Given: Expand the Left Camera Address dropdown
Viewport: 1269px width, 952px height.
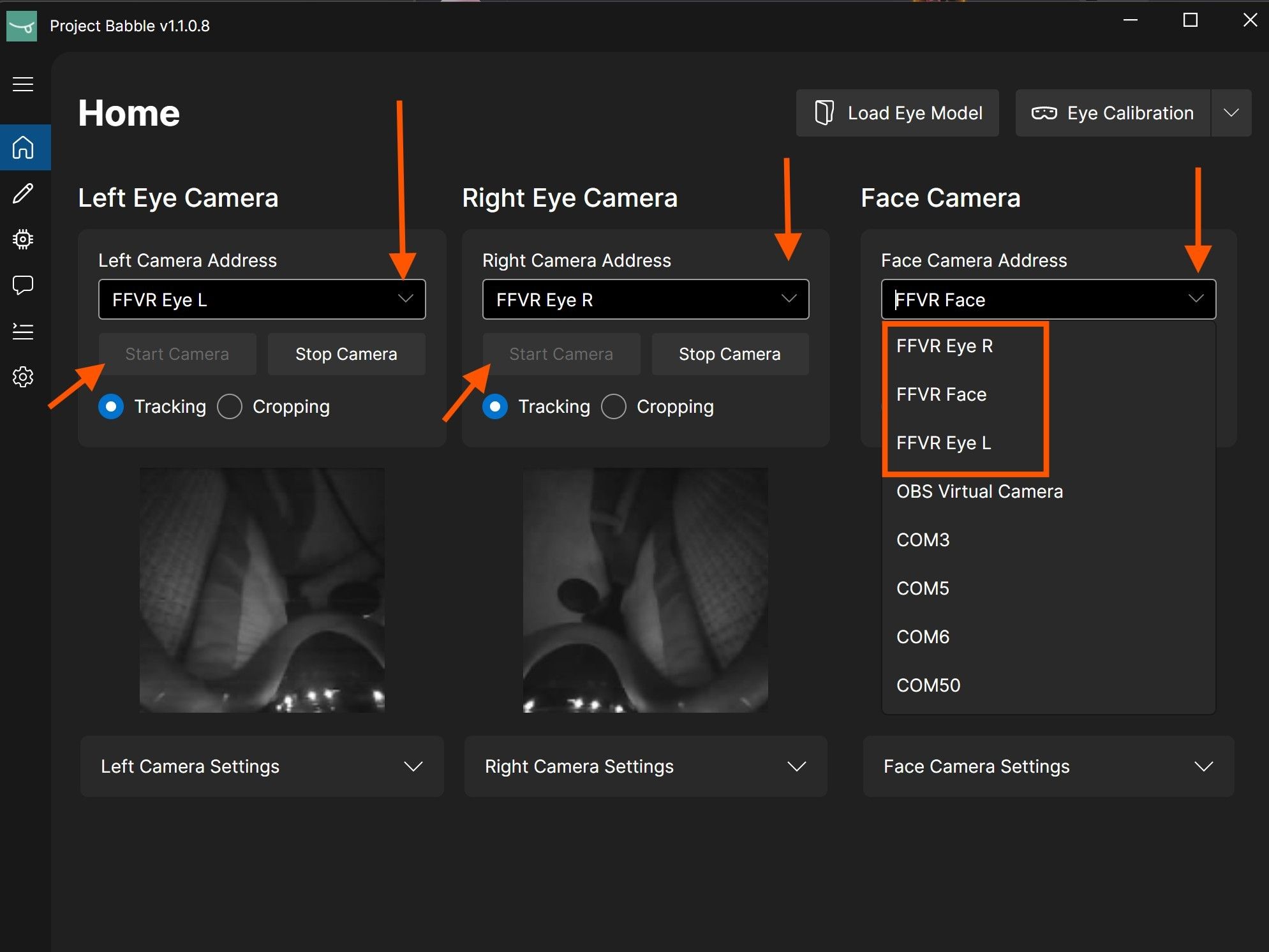Looking at the screenshot, I should pos(406,299).
